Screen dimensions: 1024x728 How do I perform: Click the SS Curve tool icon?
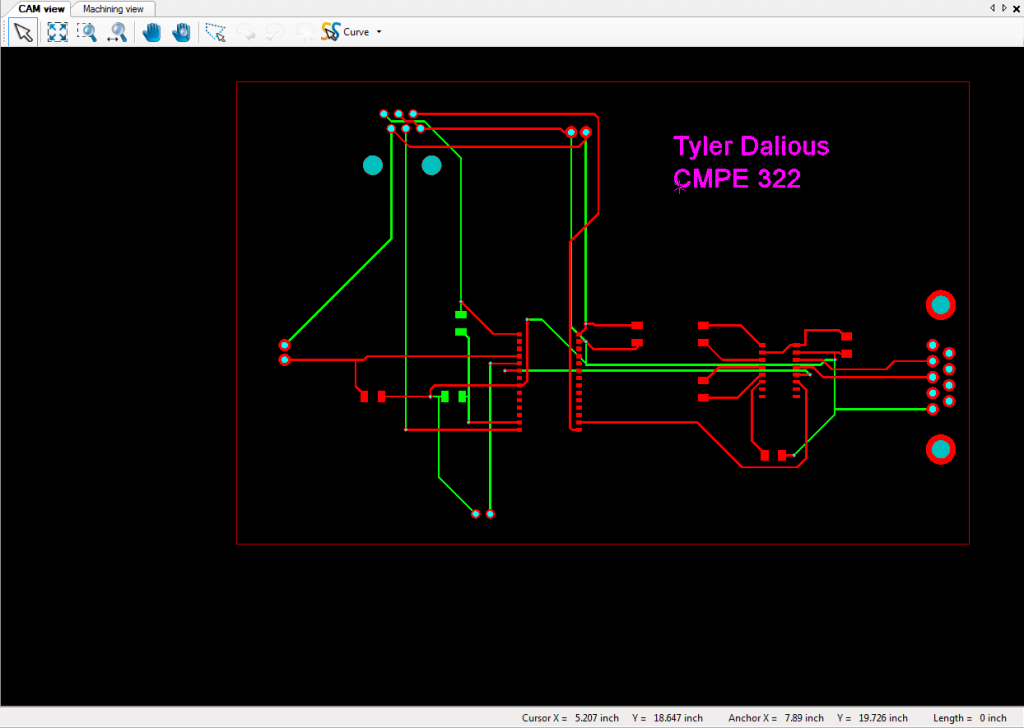(x=330, y=31)
